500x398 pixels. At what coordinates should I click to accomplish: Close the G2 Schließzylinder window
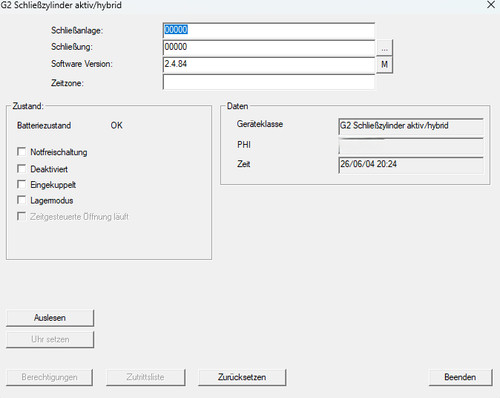491,5
